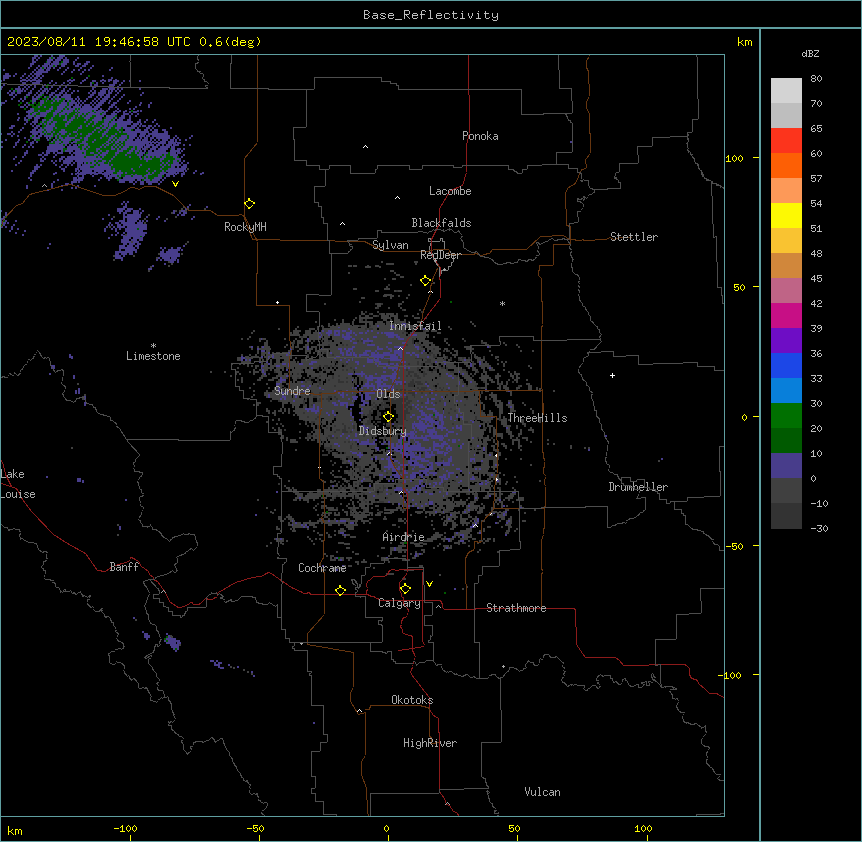Click the HighRiver town label

tap(430, 743)
